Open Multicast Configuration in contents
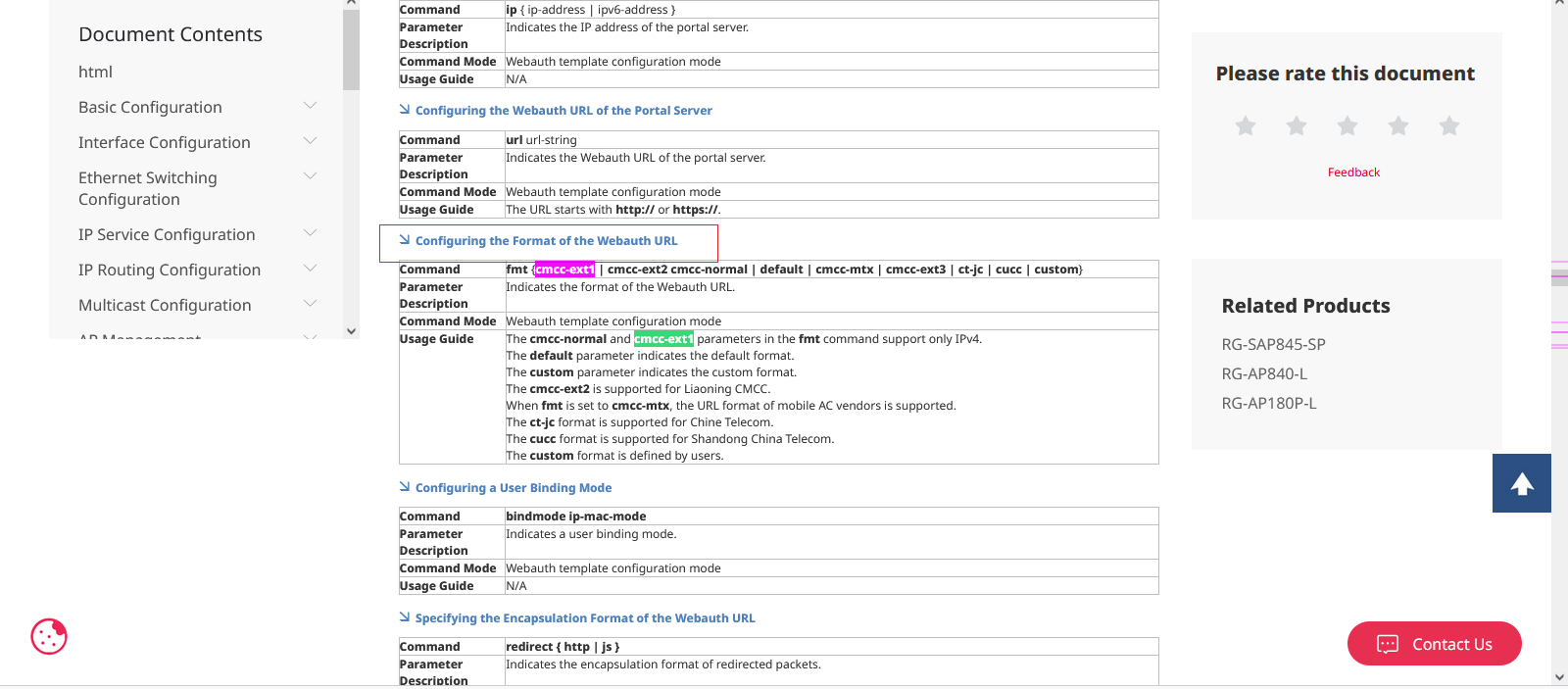1568x689 pixels. (165, 305)
